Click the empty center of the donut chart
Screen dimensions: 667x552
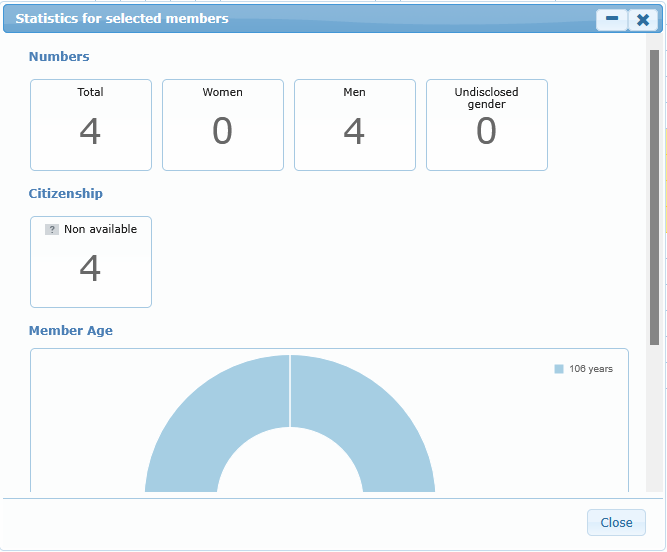290,470
